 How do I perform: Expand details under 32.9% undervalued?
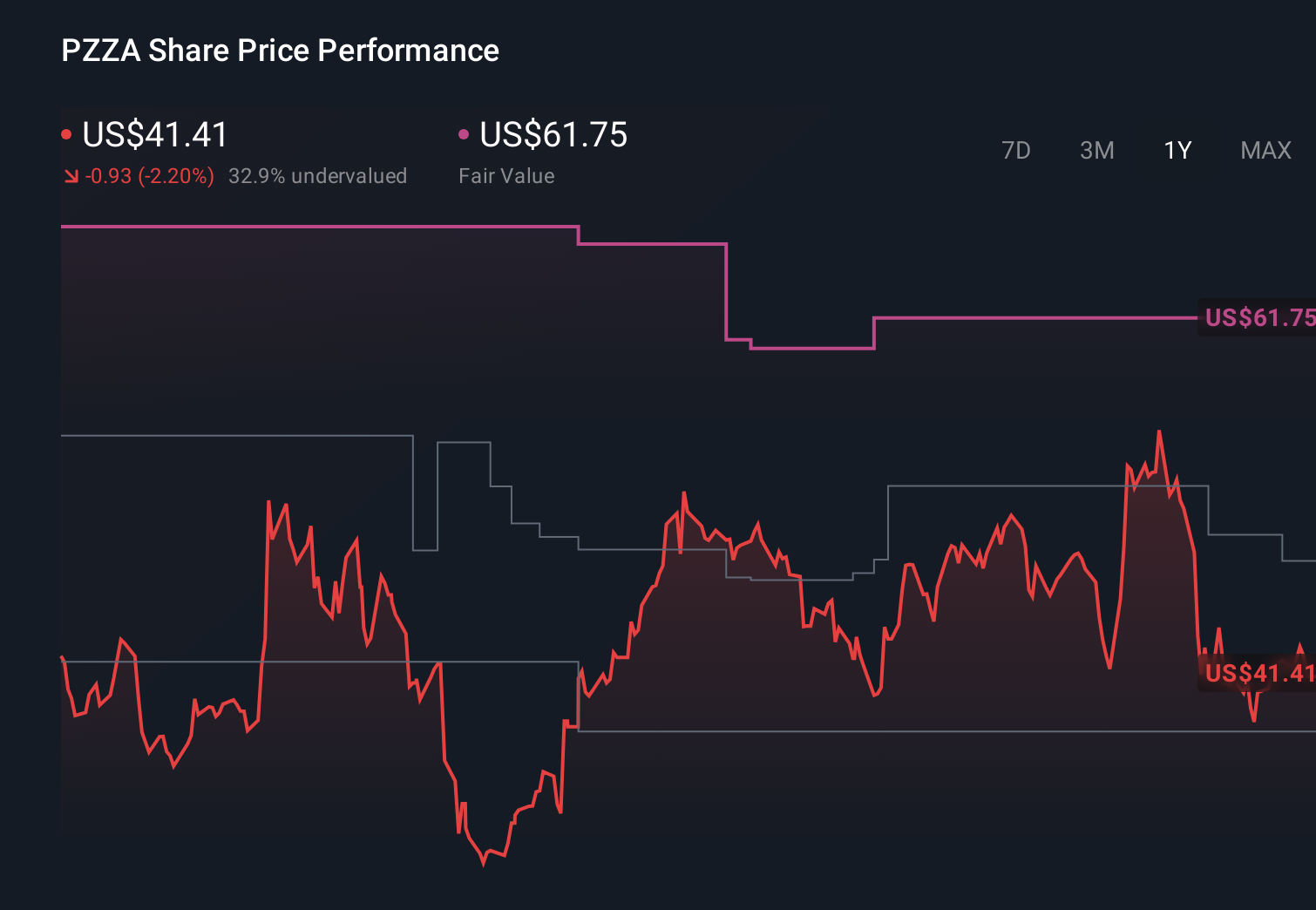pos(318,176)
